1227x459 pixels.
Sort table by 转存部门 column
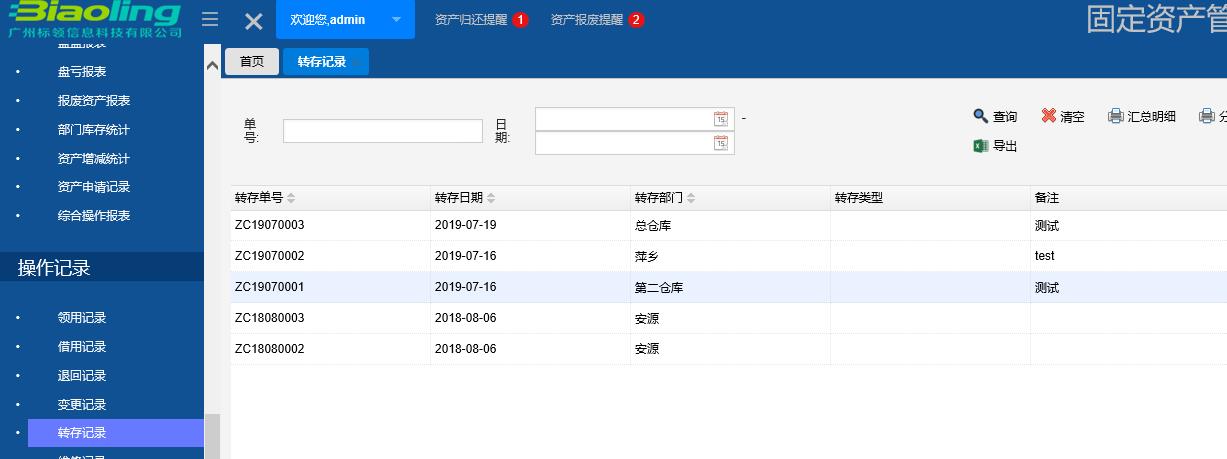(664, 198)
